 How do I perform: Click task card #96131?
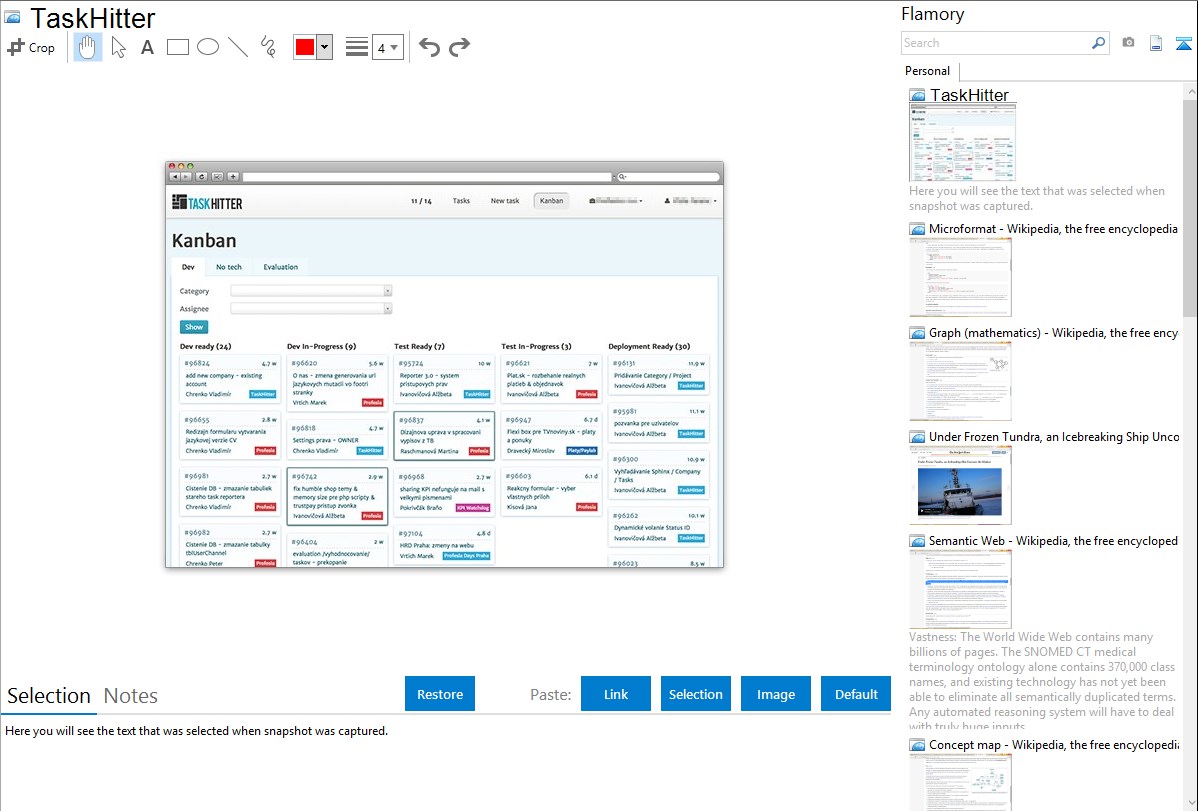658,375
